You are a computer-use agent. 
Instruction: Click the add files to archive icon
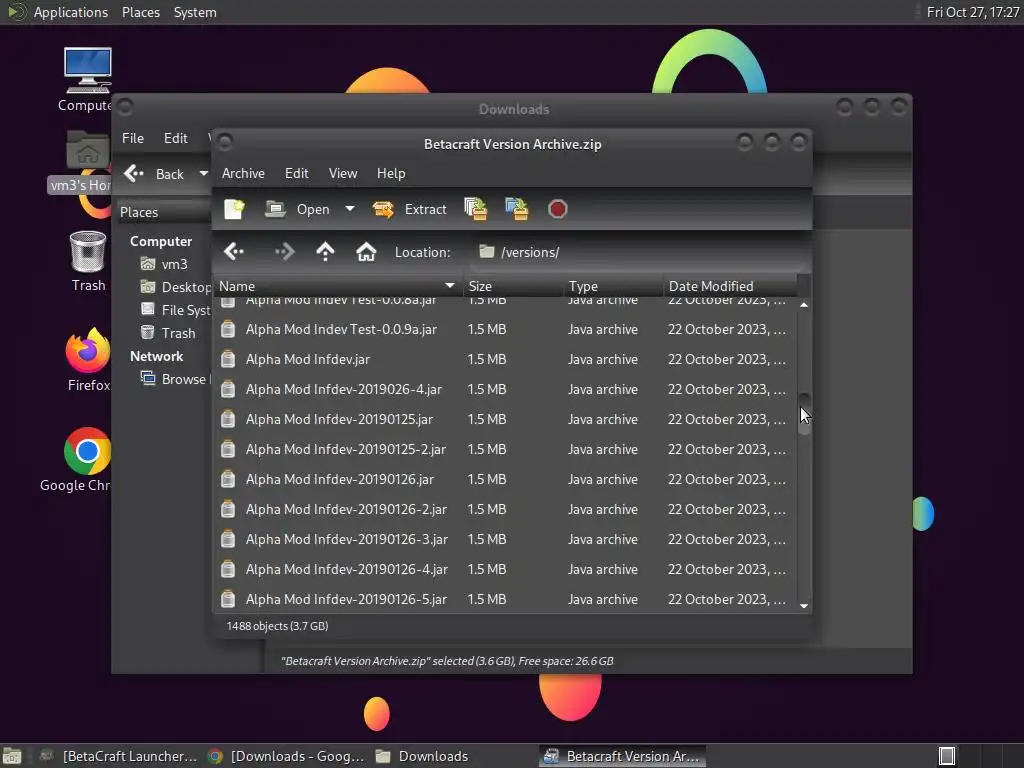point(475,209)
